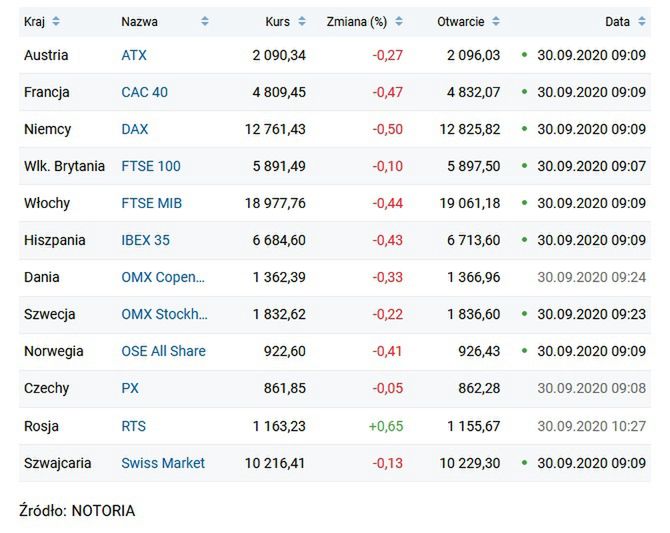Open the CAC 40 index link
The width and height of the screenshot is (670, 533).
pos(145,92)
